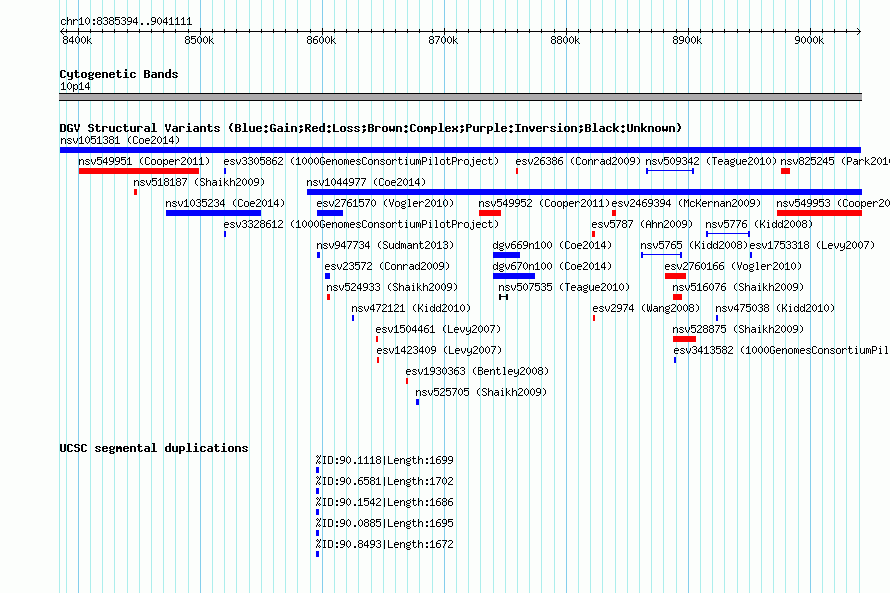Select the blue dgv669n100 bar

[506, 255]
